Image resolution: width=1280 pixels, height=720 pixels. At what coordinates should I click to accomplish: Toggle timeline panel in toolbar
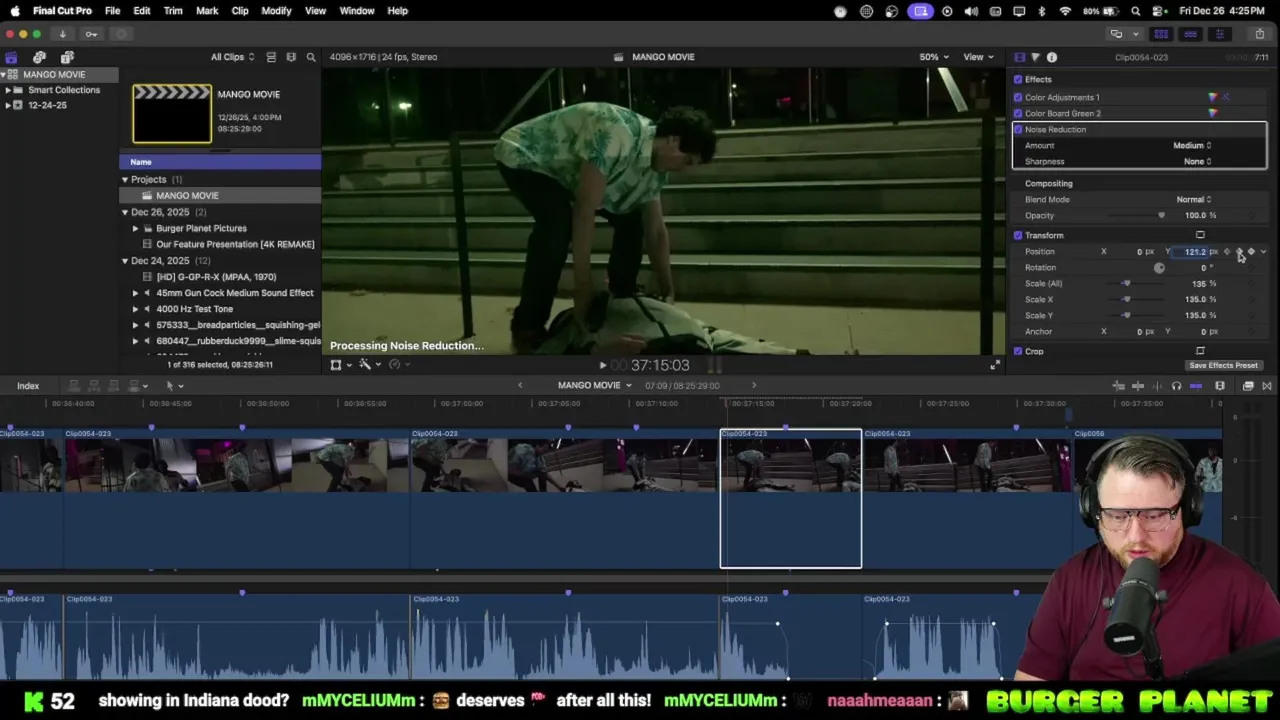[x=1190, y=34]
